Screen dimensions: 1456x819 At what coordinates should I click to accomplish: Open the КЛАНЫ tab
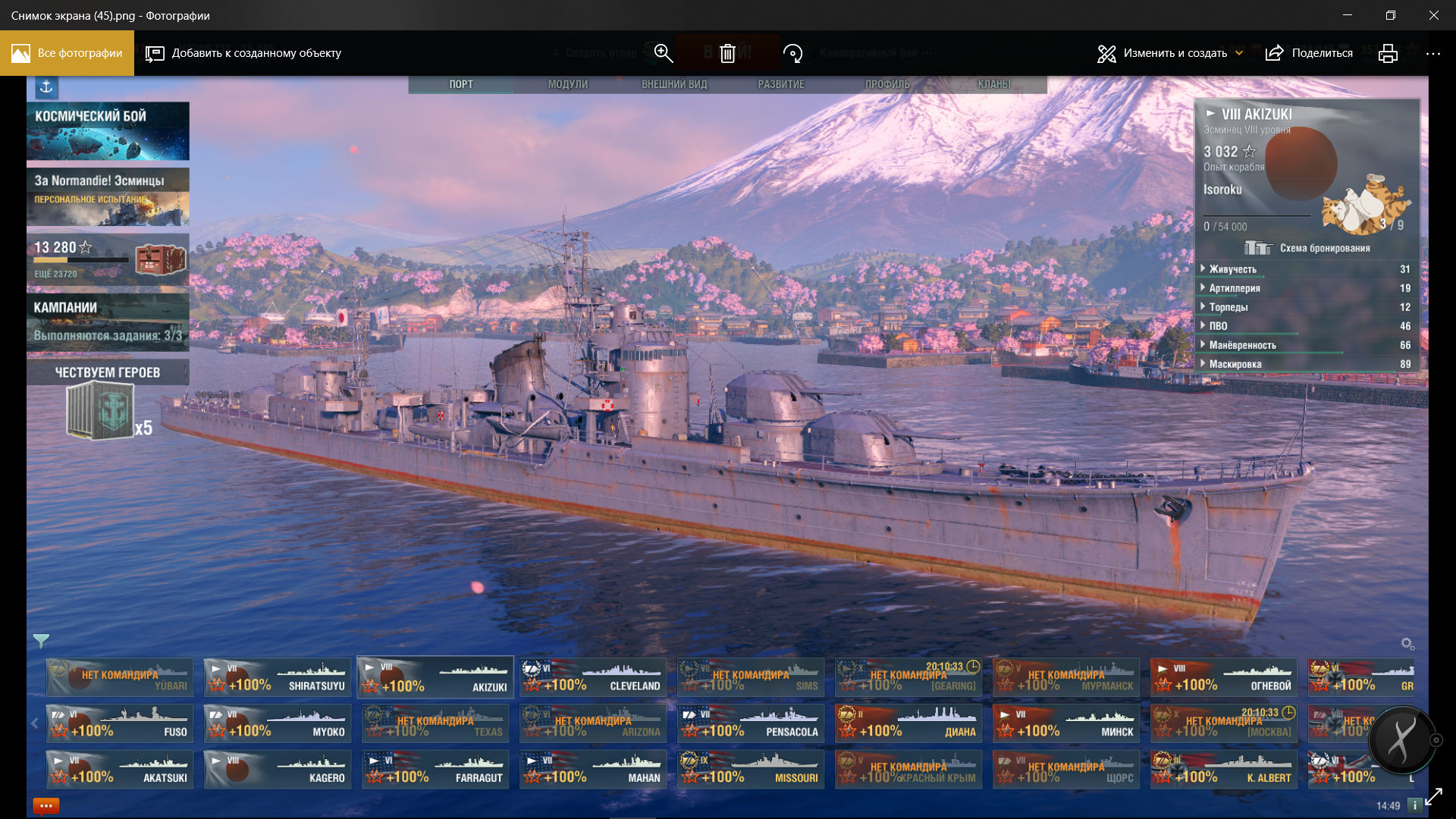click(x=994, y=84)
